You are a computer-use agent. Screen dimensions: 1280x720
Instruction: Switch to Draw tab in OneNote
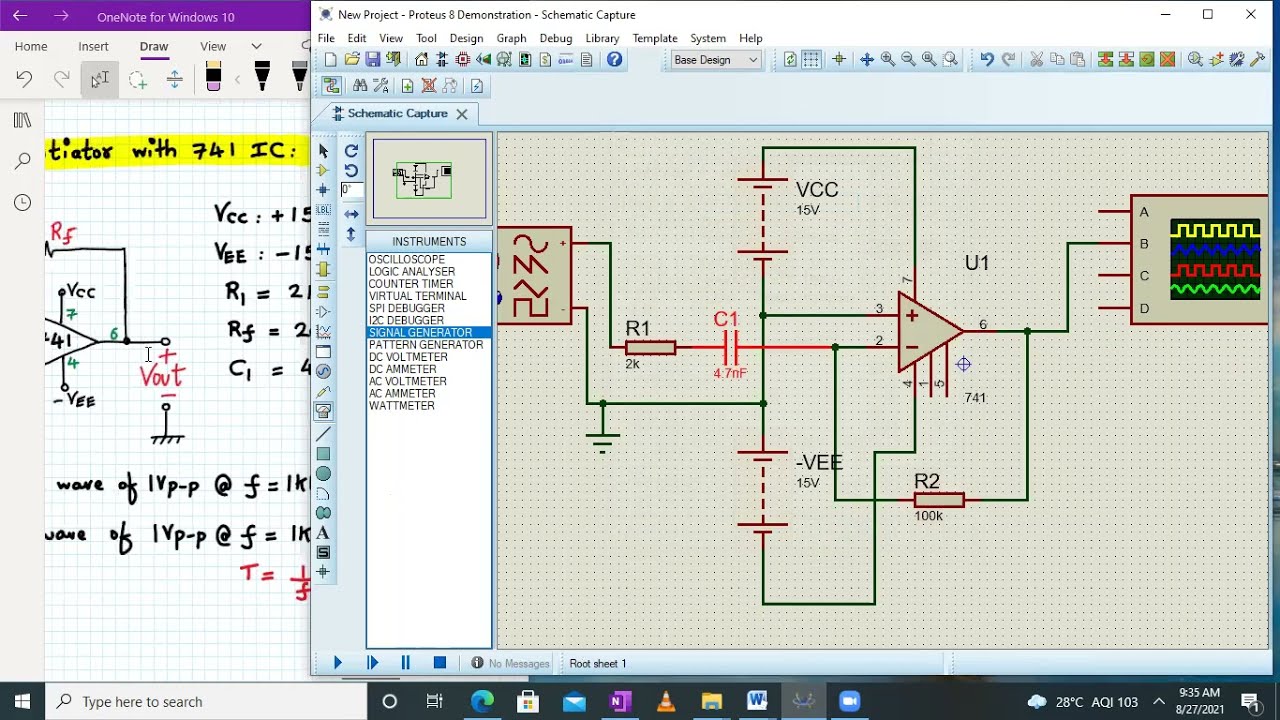[x=154, y=46]
